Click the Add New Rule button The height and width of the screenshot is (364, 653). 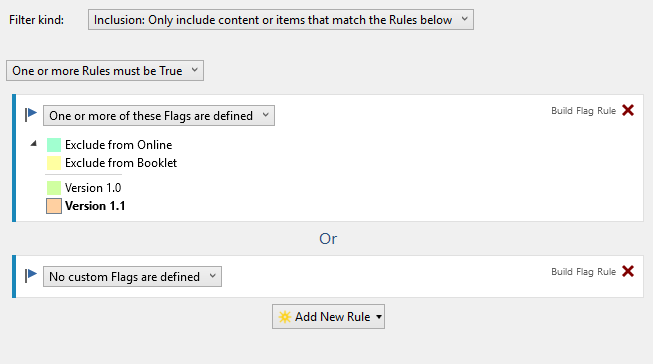coord(328,317)
